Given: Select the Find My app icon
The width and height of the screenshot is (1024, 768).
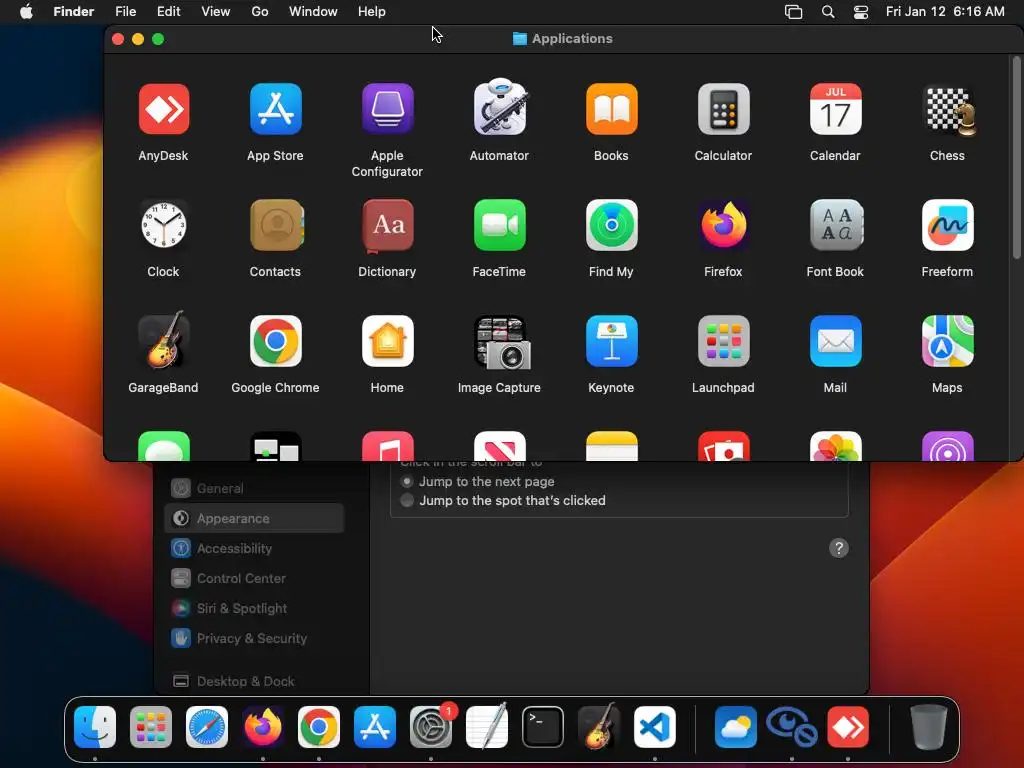Looking at the screenshot, I should (611, 225).
